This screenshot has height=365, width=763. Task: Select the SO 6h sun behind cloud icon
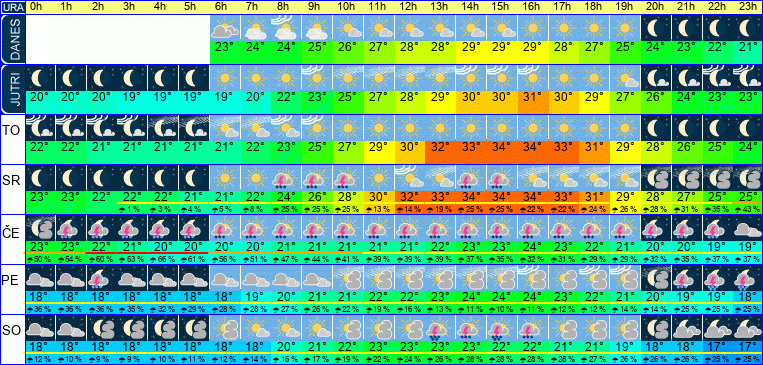225,328
